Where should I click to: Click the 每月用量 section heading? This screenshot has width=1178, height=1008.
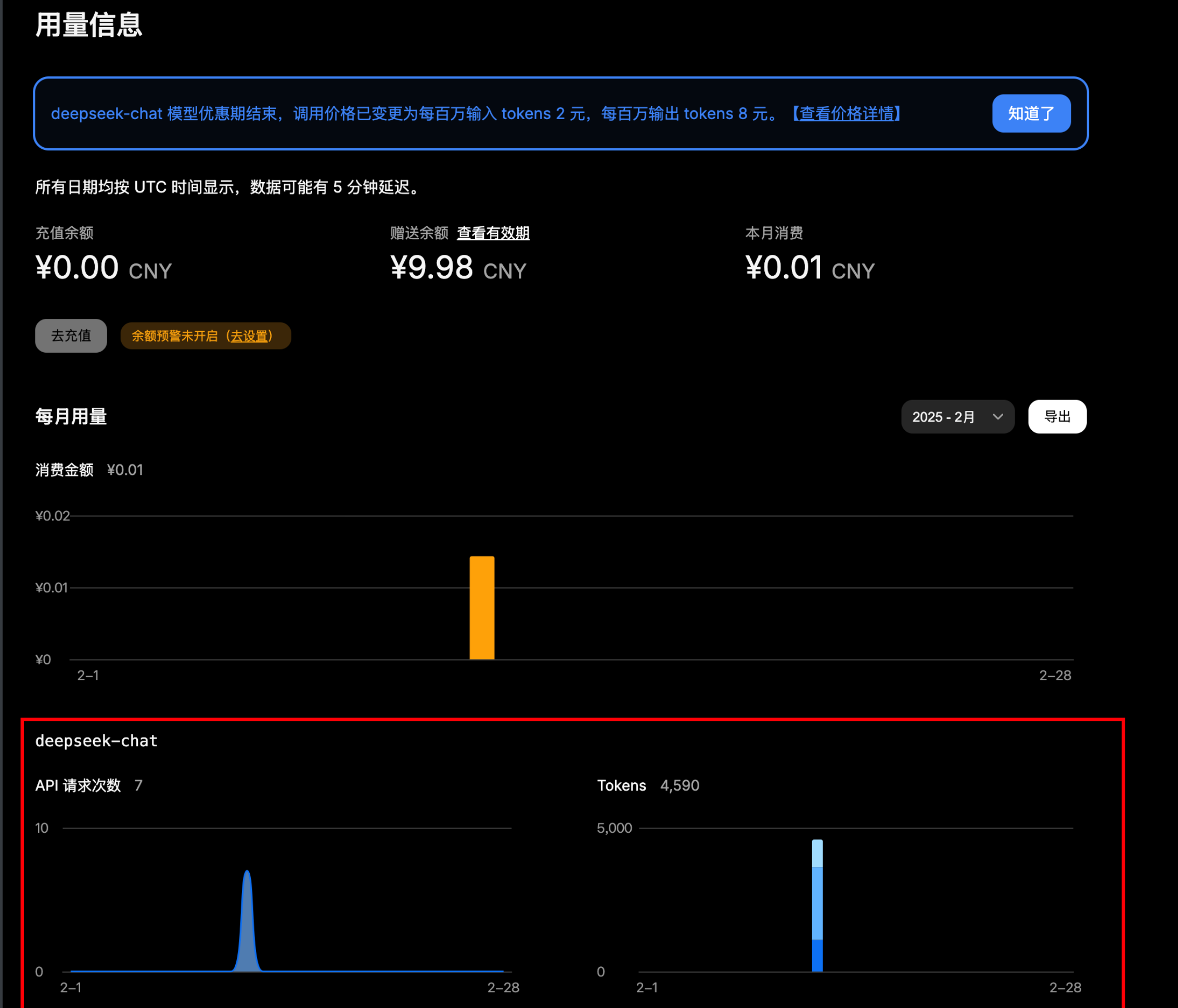[x=71, y=417]
